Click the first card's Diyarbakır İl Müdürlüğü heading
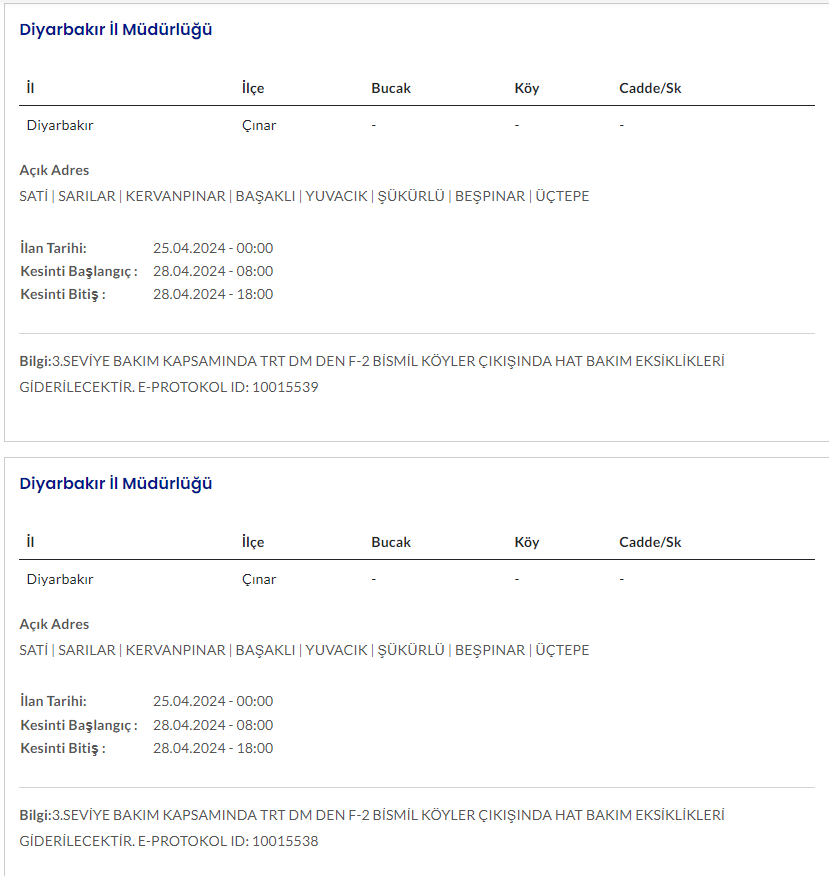This screenshot has width=829, height=876. (x=116, y=30)
